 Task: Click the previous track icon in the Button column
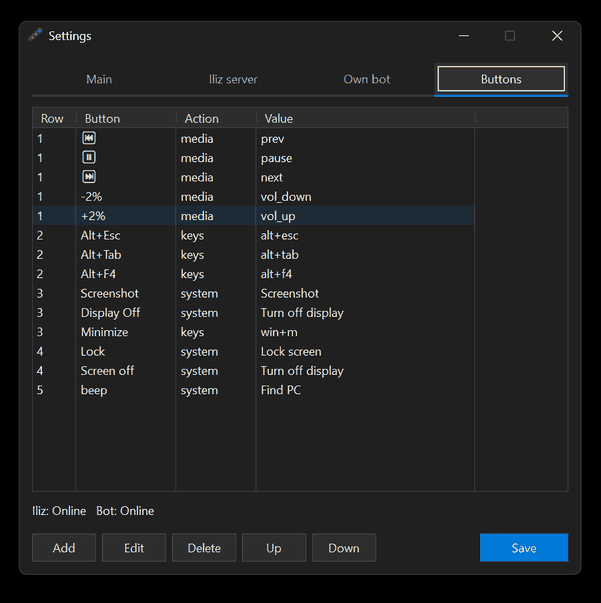coord(89,138)
